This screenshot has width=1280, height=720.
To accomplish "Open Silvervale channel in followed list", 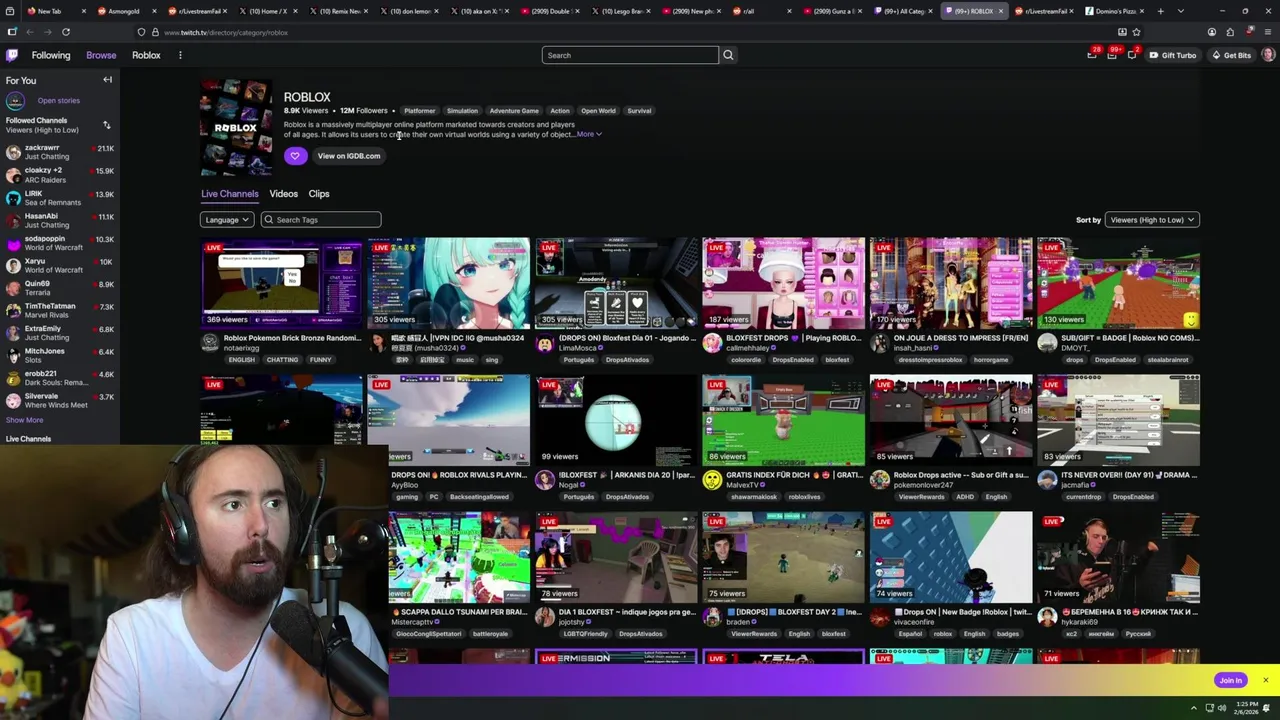I will tap(60, 400).
